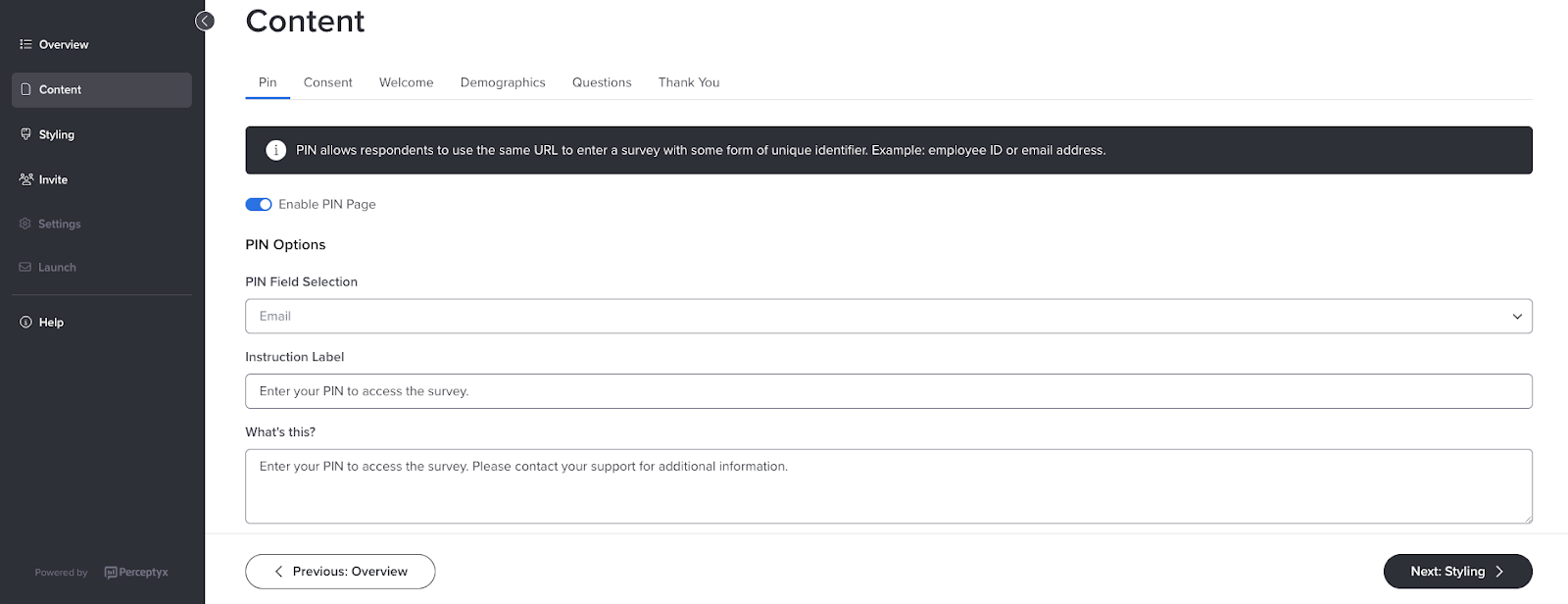Click the Styling brush icon in sidebar
This screenshot has width=1568, height=604.
25,134
